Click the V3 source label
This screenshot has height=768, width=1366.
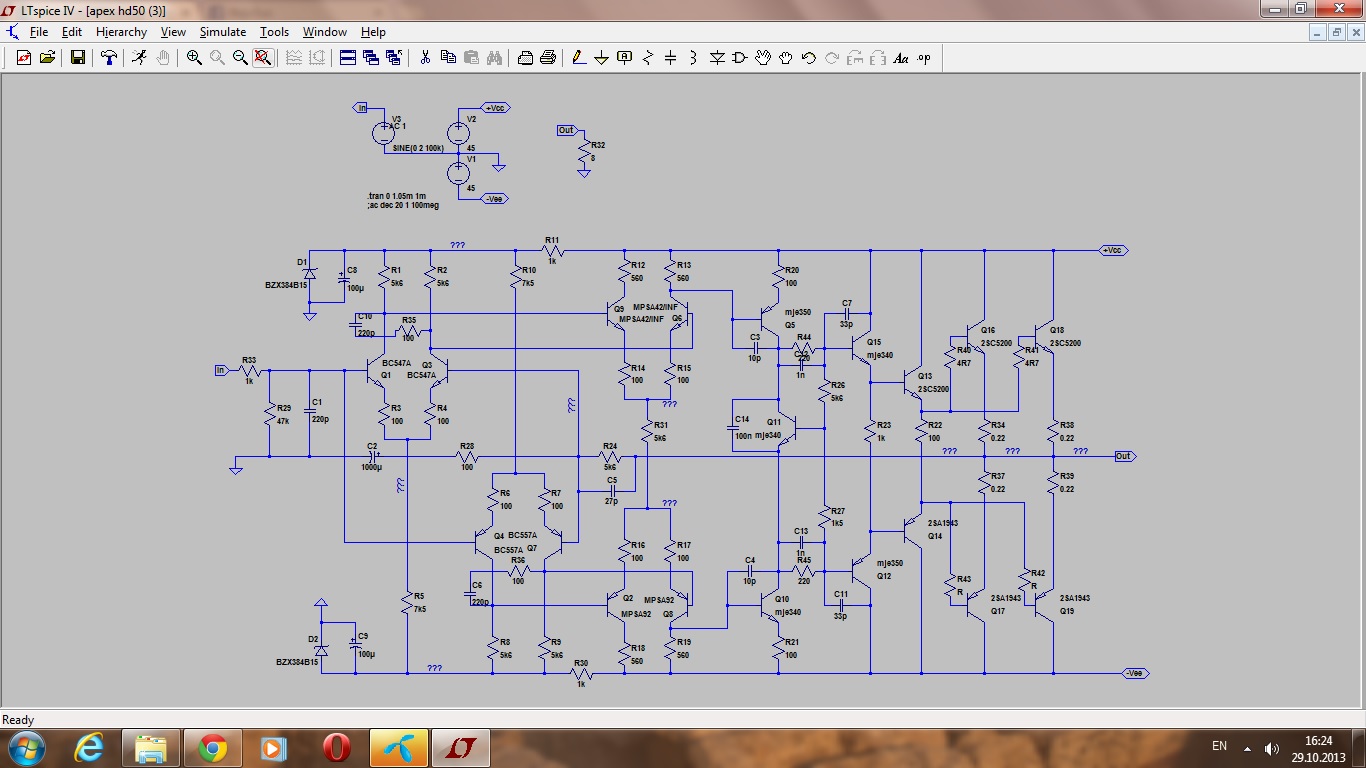click(x=396, y=119)
